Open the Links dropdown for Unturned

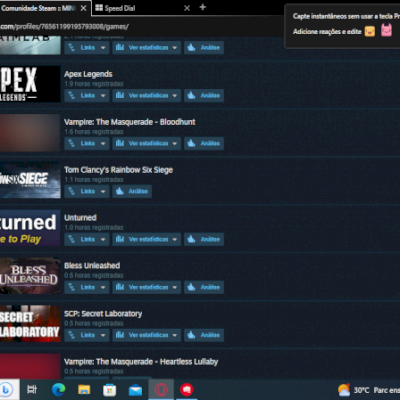click(x=87, y=239)
